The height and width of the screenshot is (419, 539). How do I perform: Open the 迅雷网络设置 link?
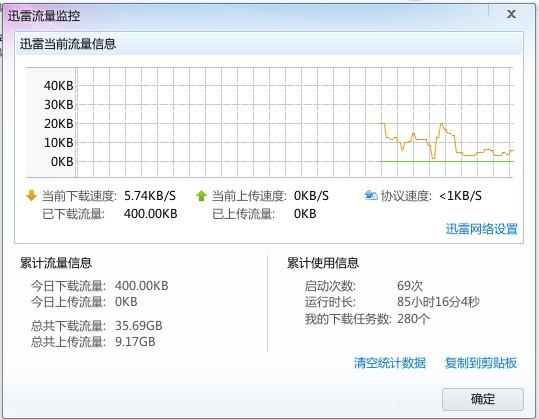click(482, 229)
